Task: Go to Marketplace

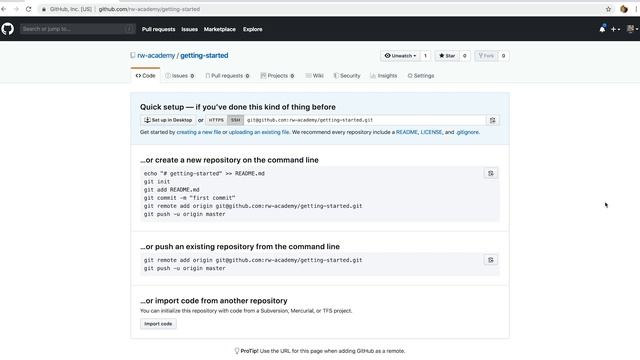Action: 220,29
